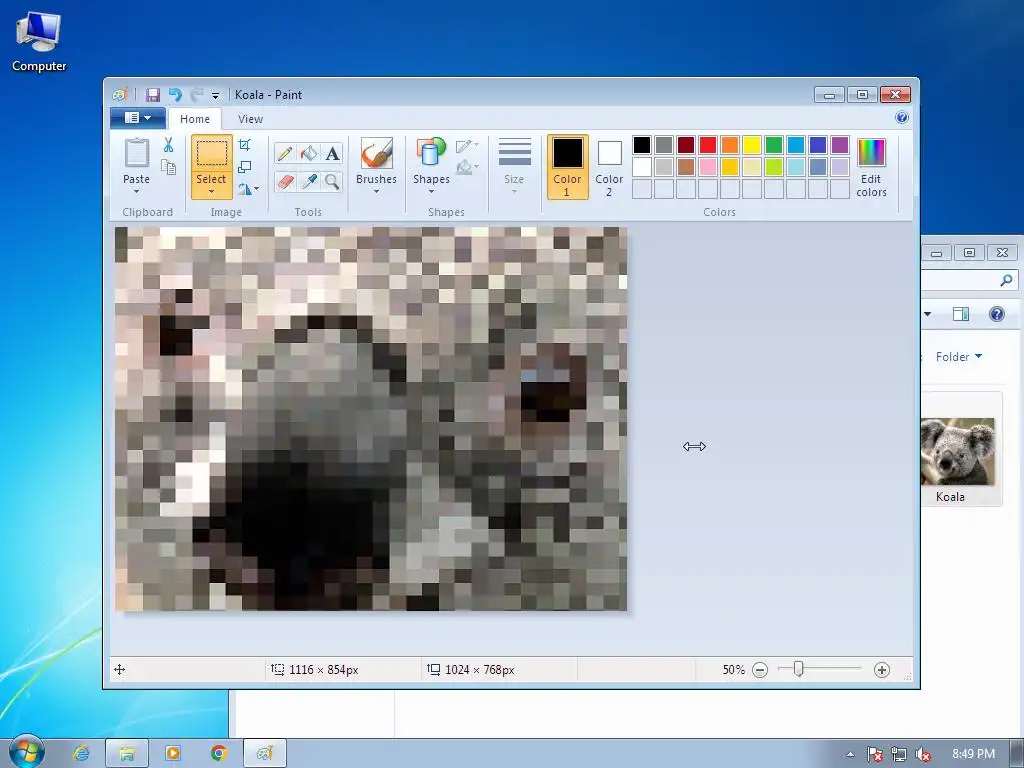Open Paint Help question mark icon

tap(902, 118)
